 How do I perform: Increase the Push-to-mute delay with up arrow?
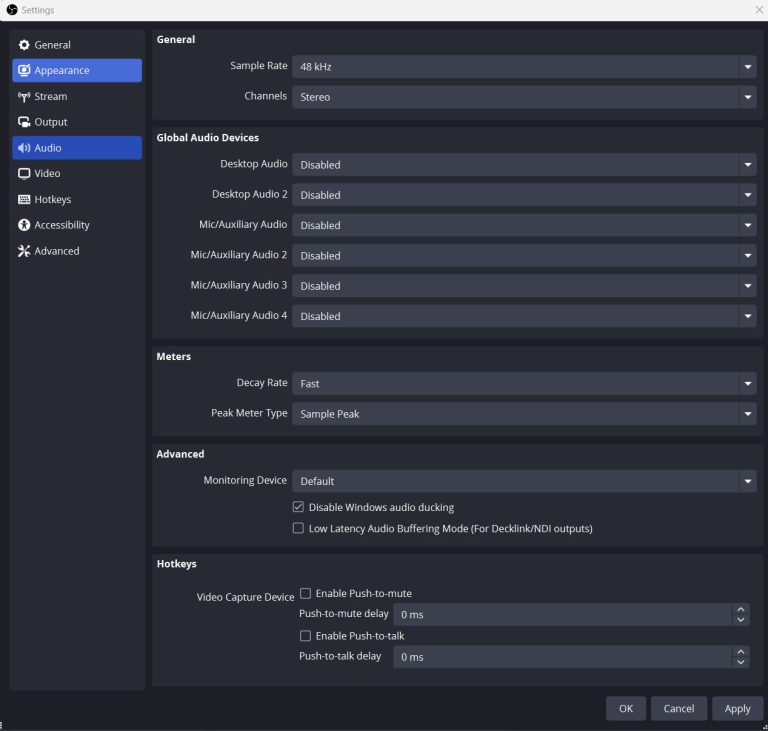click(x=741, y=609)
